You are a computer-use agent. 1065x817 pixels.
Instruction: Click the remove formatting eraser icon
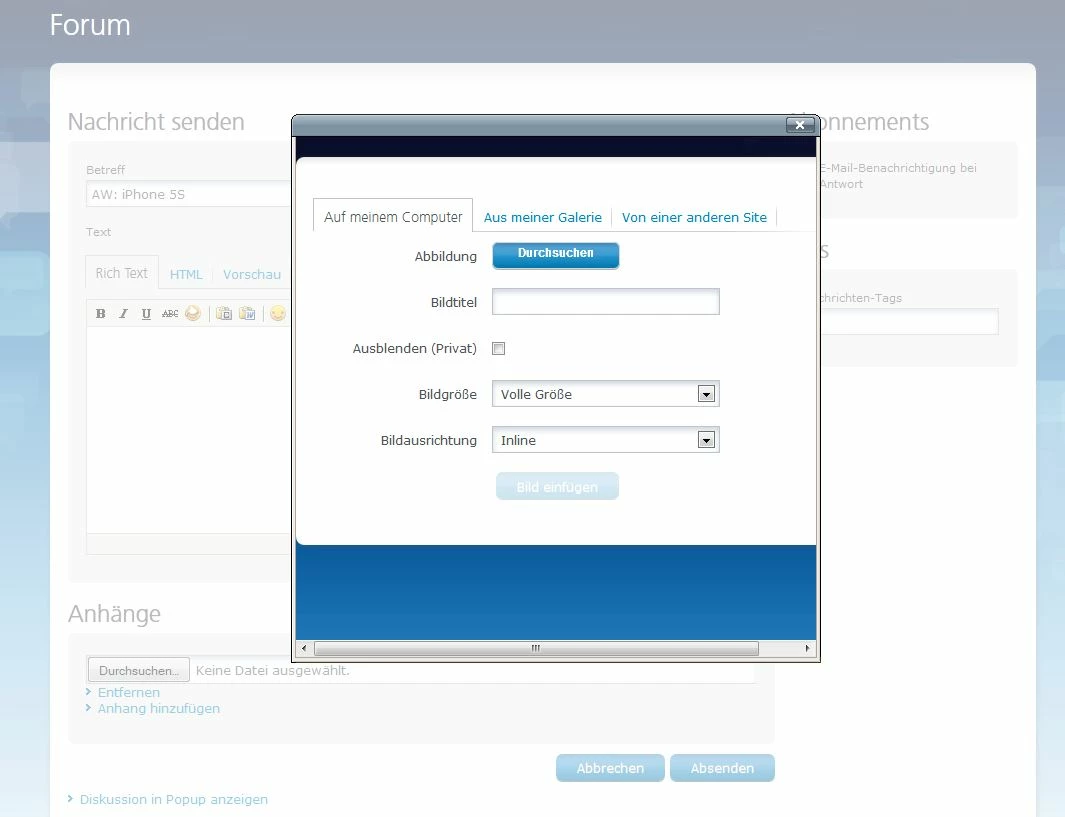[x=193, y=313]
